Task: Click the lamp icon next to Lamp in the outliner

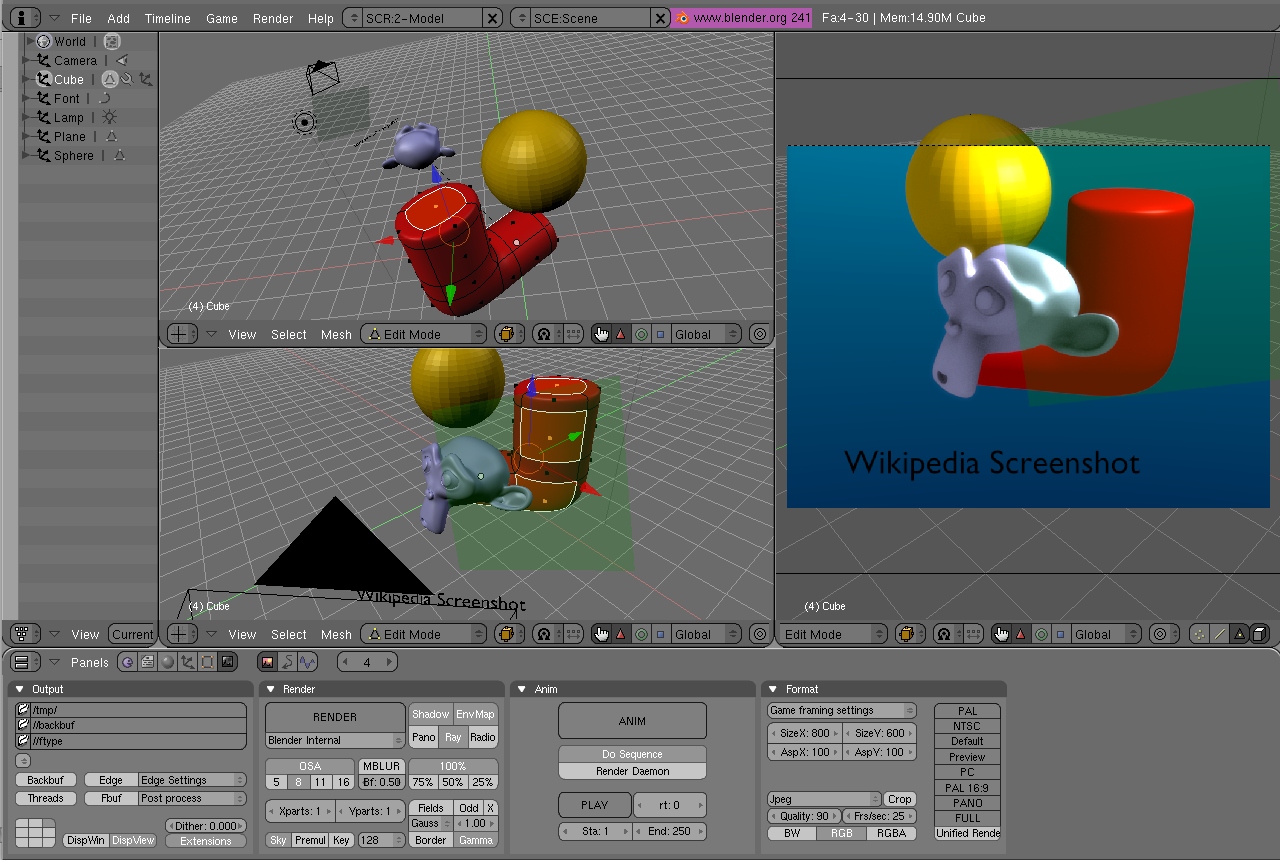Action: (109, 117)
